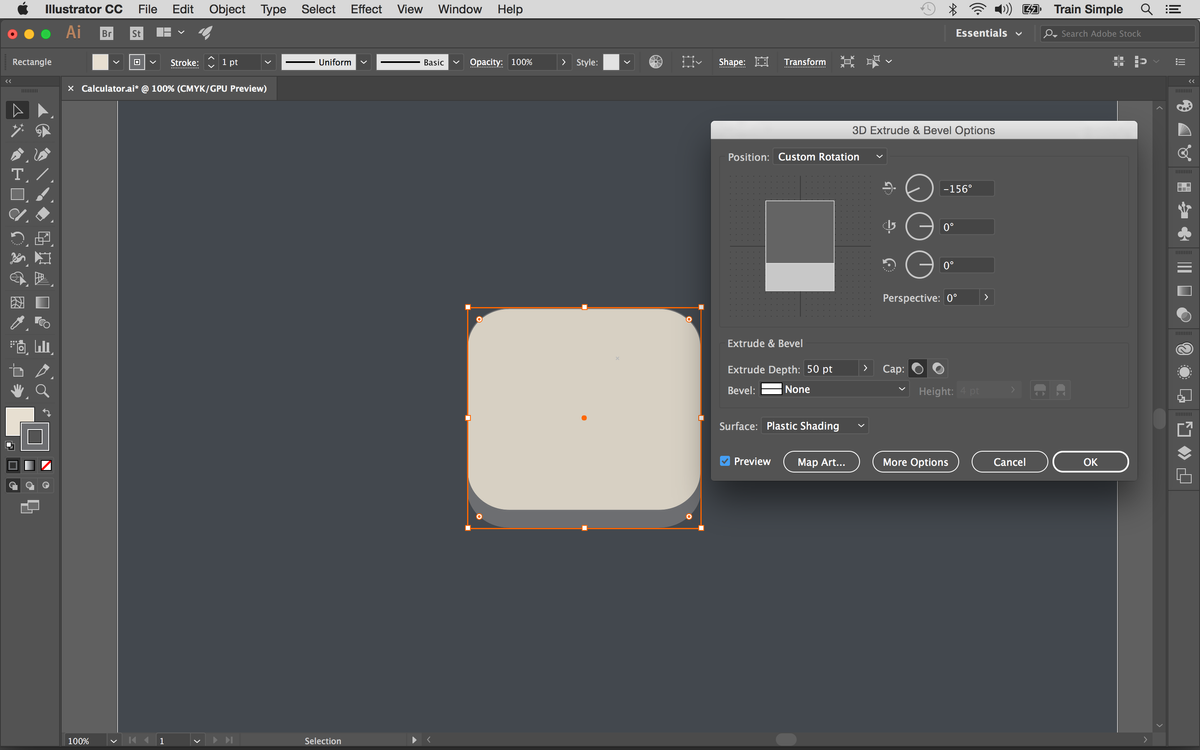Viewport: 1200px width, 750px height.
Task: Uncheck the Preview checkbox
Action: (725, 461)
